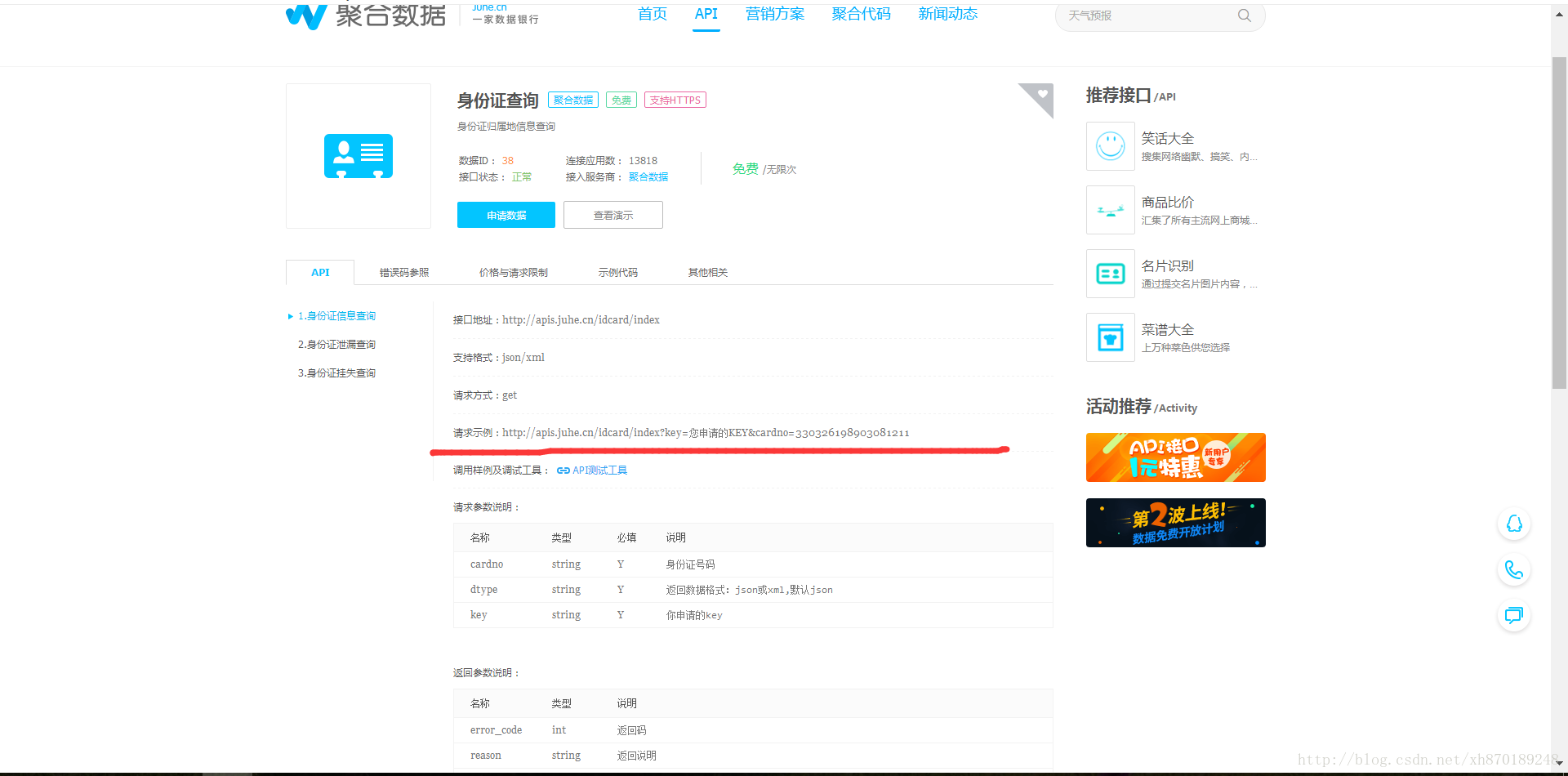Open the recipe collection icon

pos(1111,337)
